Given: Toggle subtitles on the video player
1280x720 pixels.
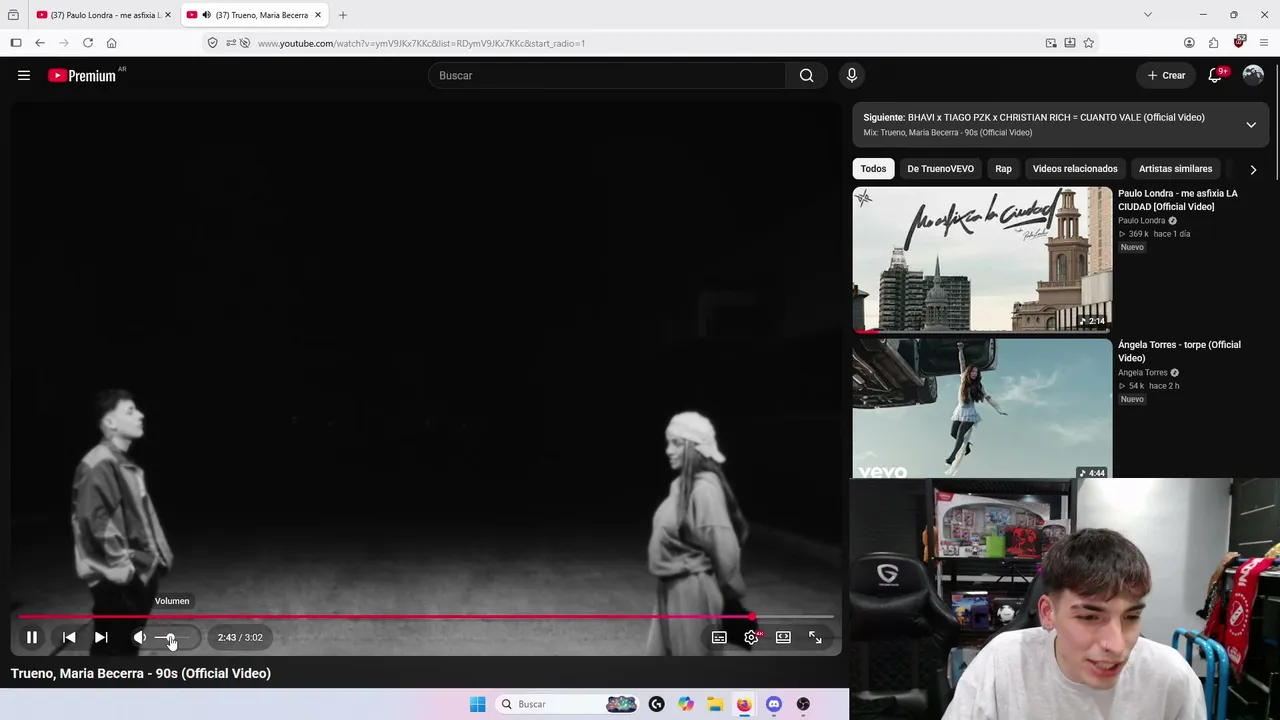Looking at the screenshot, I should coord(719,637).
